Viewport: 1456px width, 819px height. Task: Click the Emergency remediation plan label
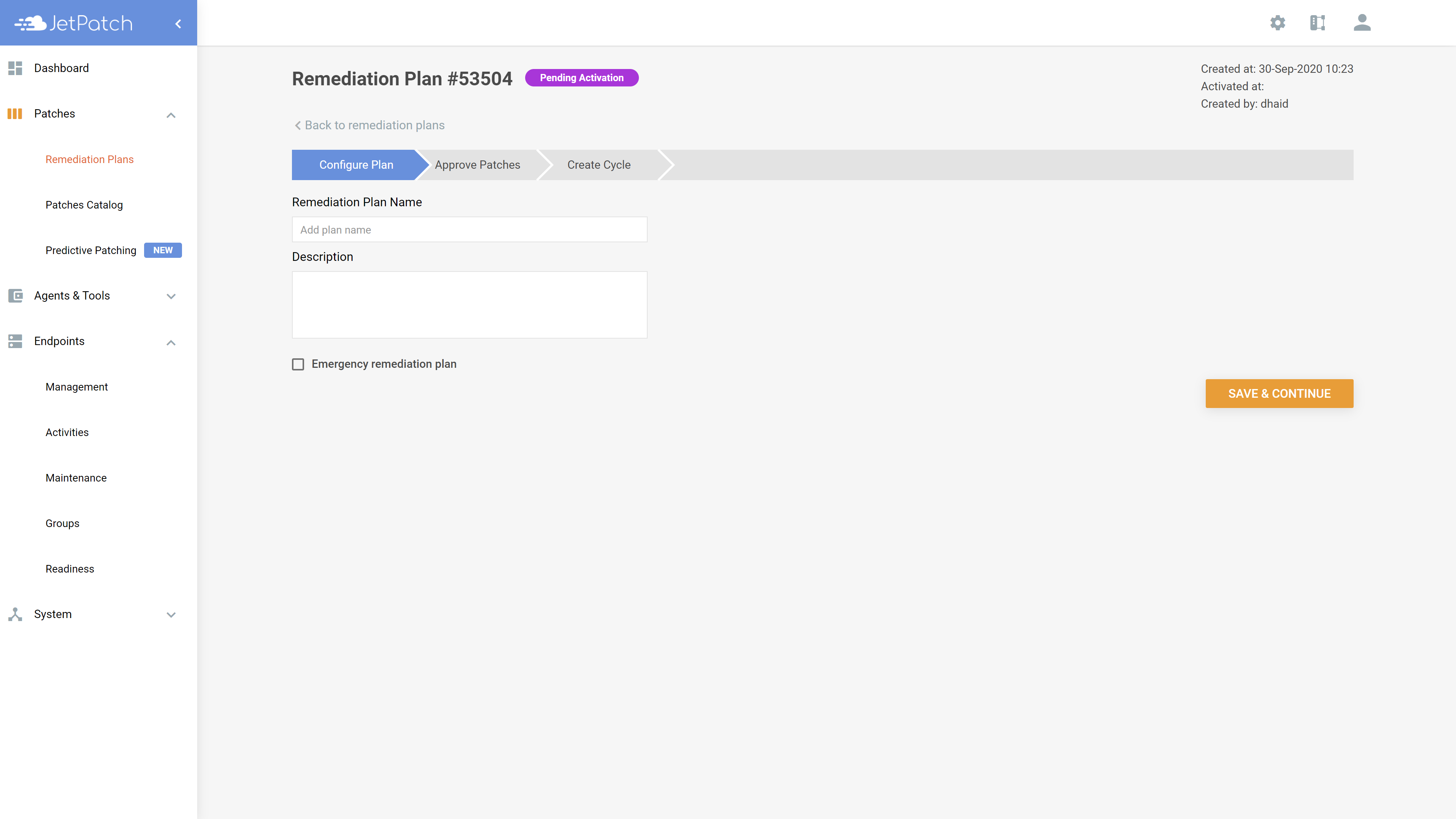(x=384, y=364)
